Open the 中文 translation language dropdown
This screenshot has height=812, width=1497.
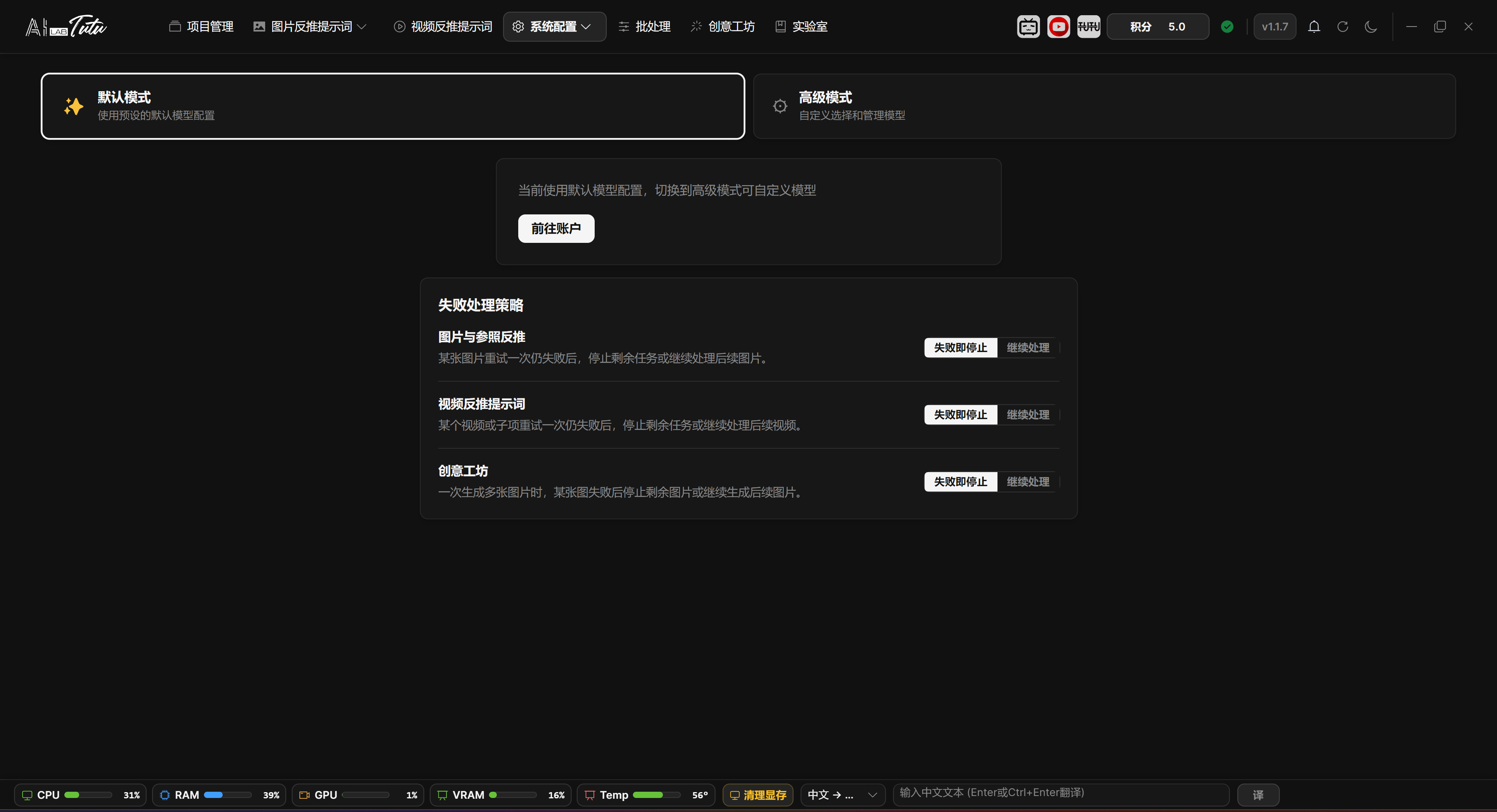pos(843,795)
